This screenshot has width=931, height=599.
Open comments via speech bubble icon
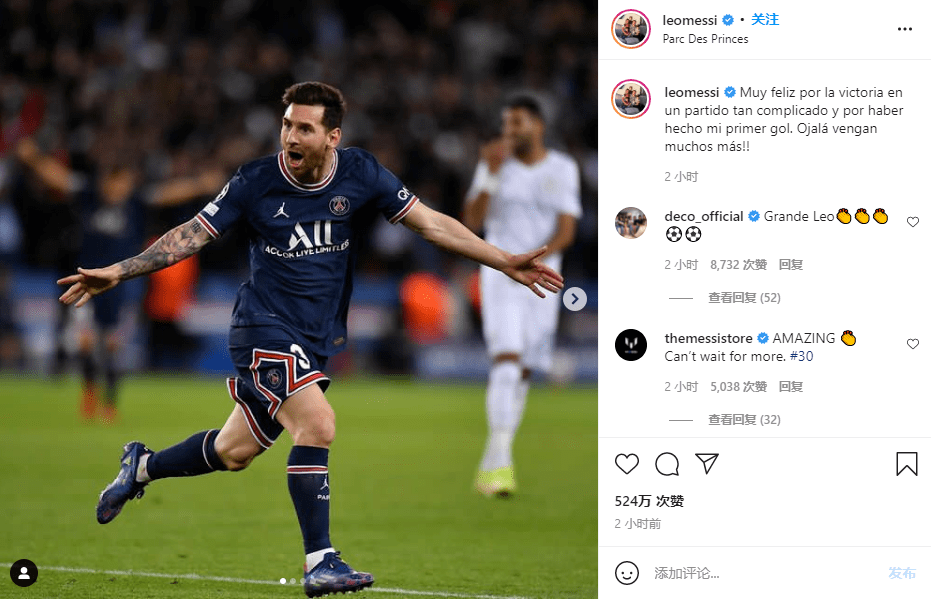coord(667,464)
